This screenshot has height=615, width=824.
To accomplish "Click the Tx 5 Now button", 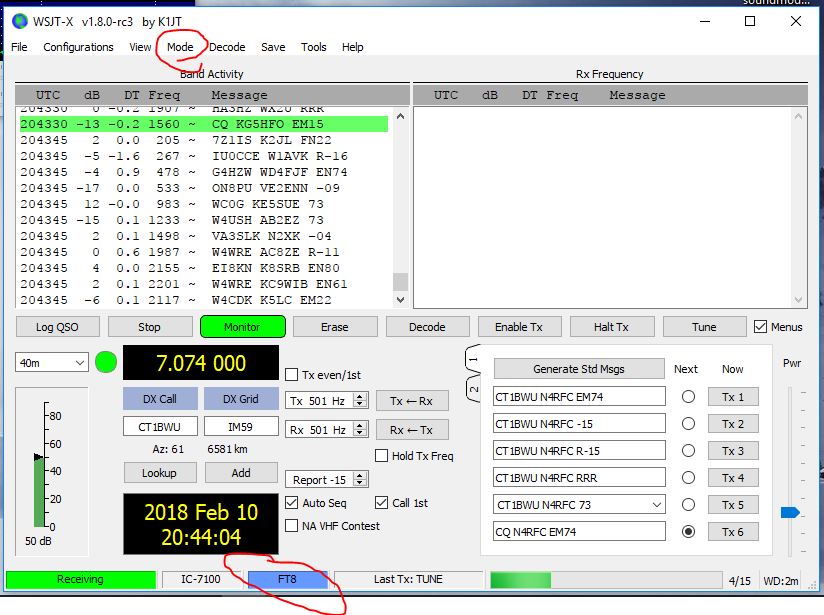I will point(733,505).
